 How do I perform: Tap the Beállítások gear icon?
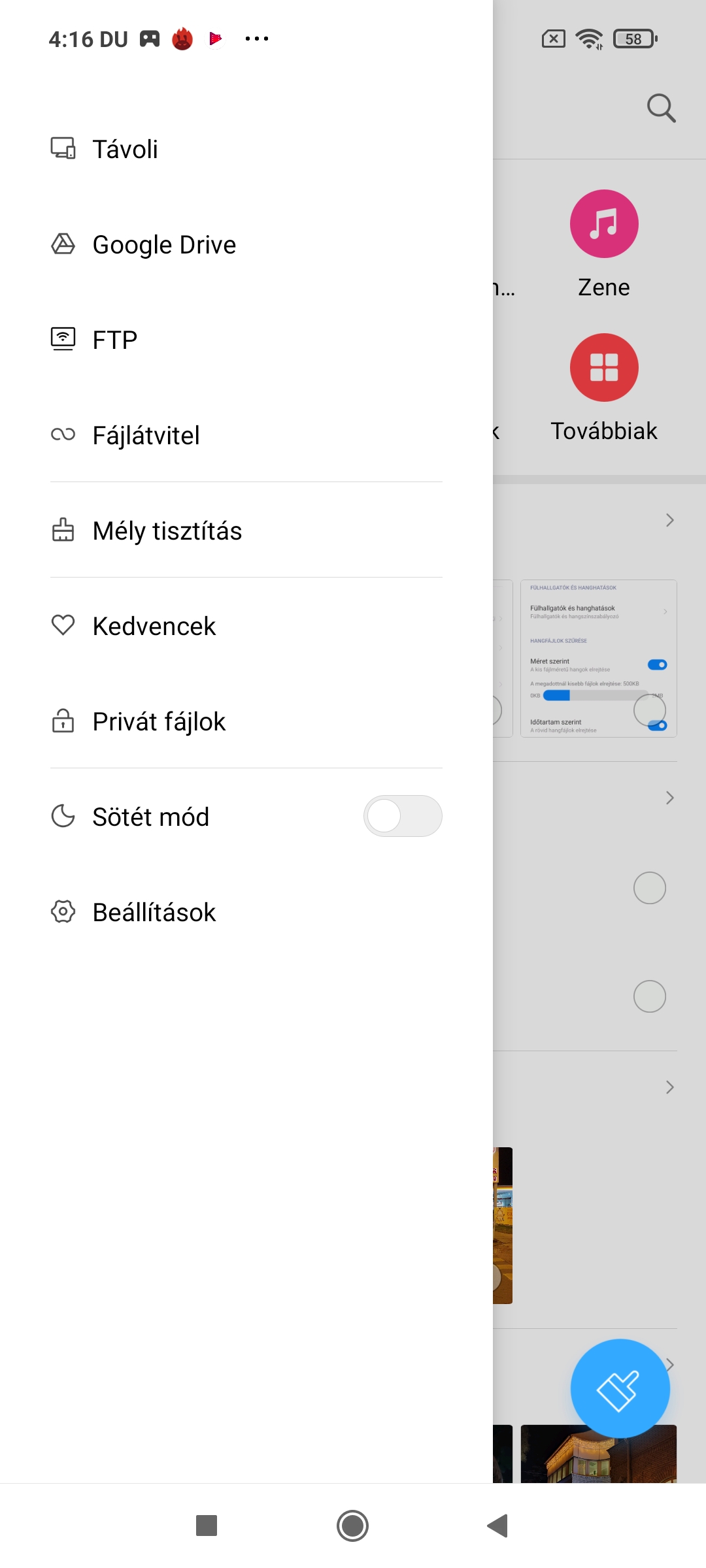tap(63, 911)
